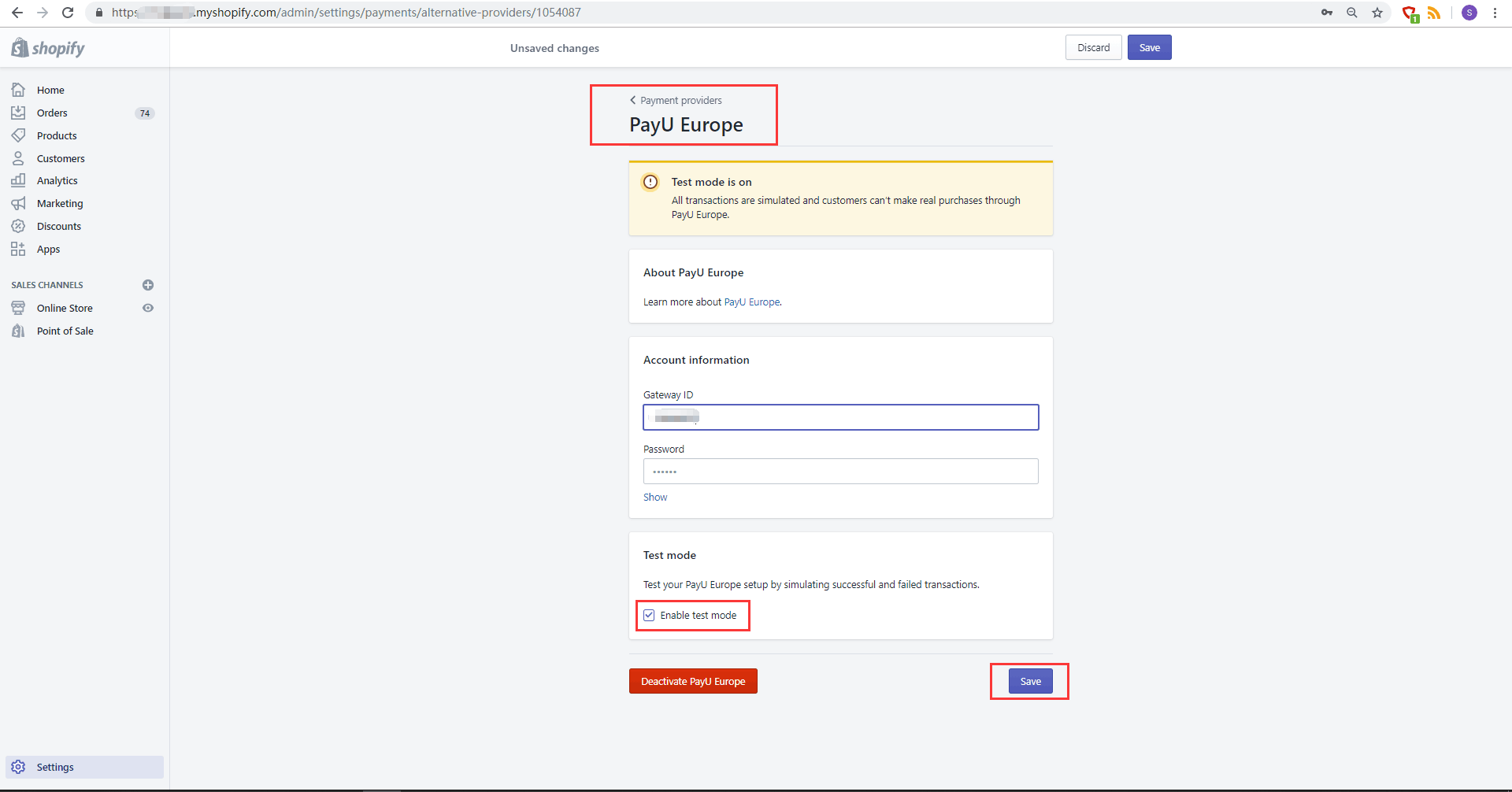Click the Discounts badge icon
The height and width of the screenshot is (792, 1512).
pyautogui.click(x=18, y=226)
